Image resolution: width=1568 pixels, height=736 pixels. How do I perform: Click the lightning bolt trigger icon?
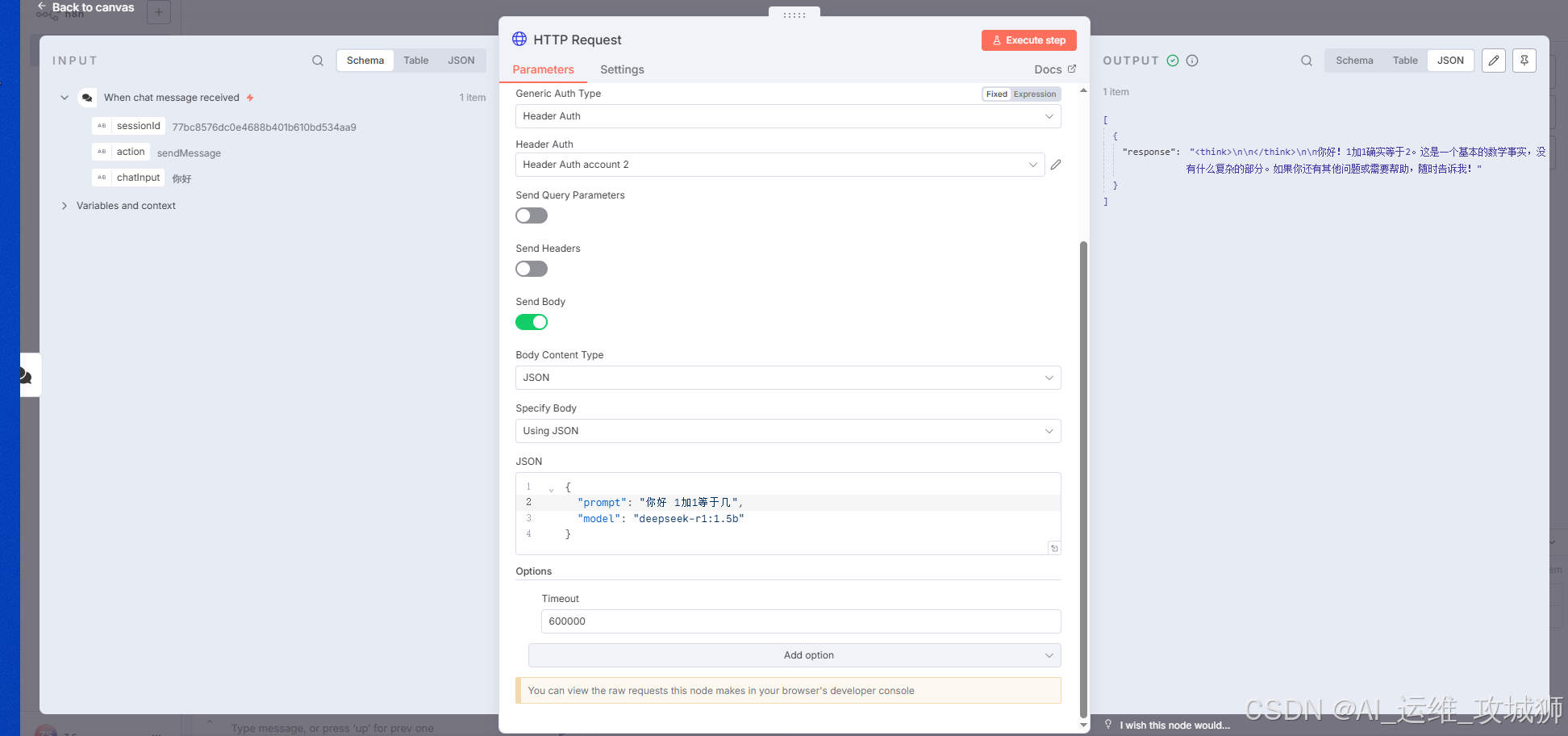250,98
